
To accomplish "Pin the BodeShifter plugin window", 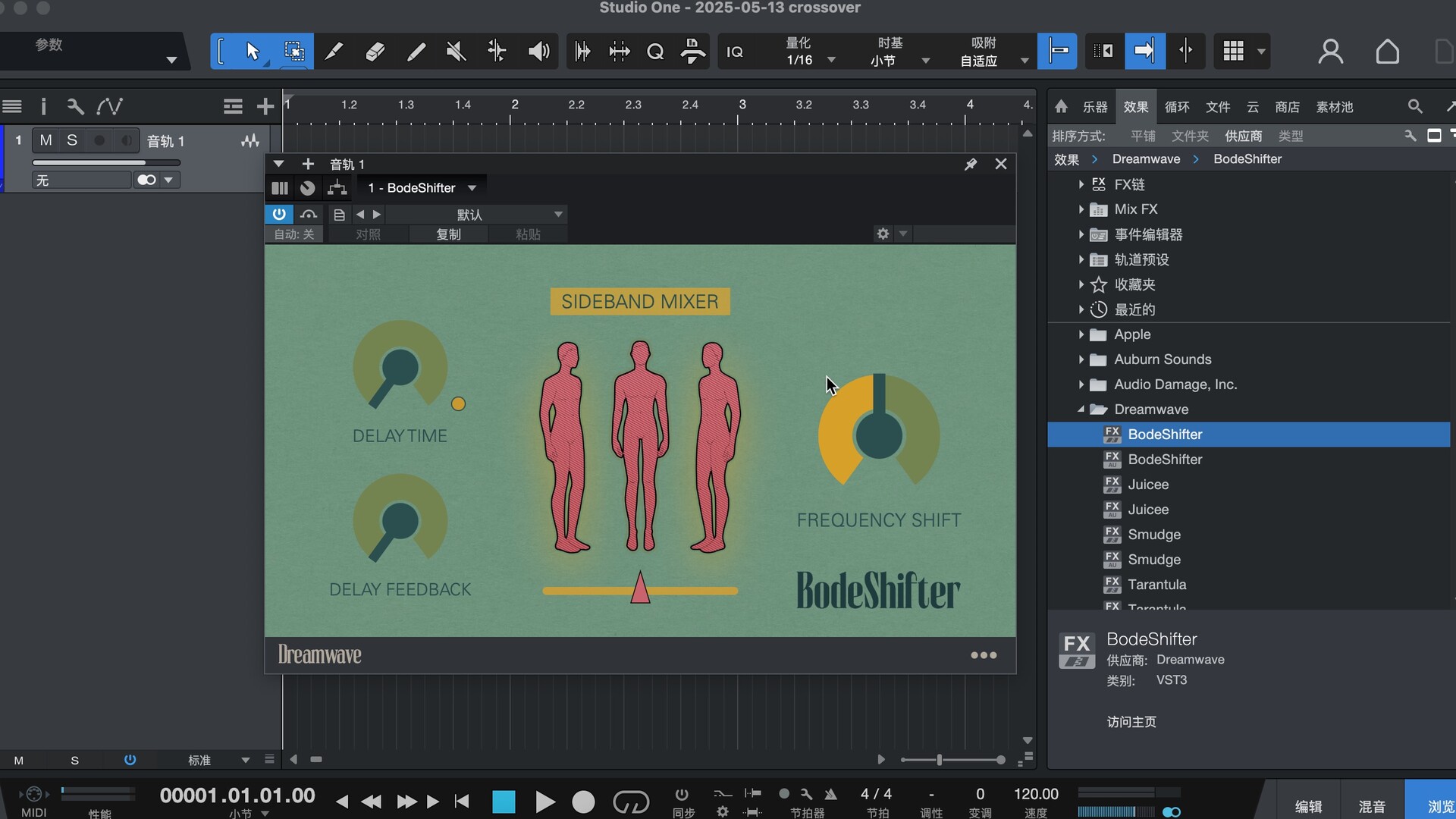I will (971, 164).
